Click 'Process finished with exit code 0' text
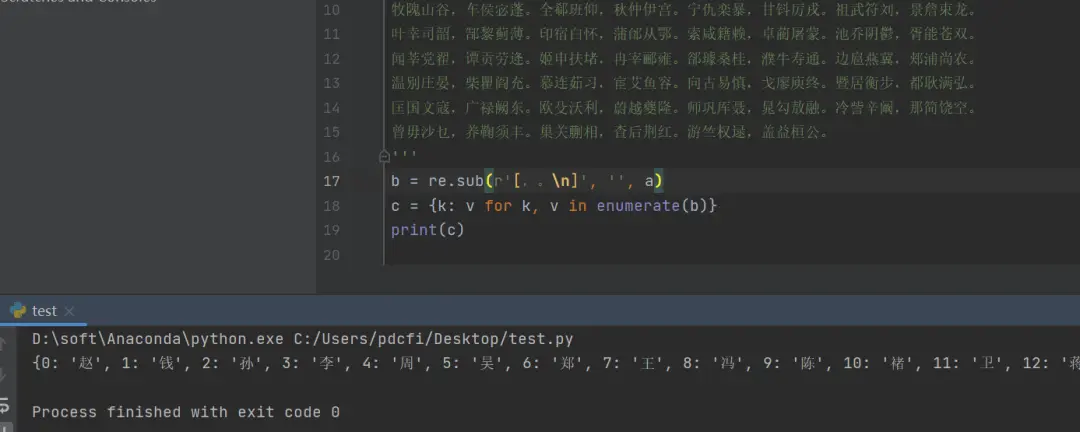The width and height of the screenshot is (1080, 432). pos(186,412)
